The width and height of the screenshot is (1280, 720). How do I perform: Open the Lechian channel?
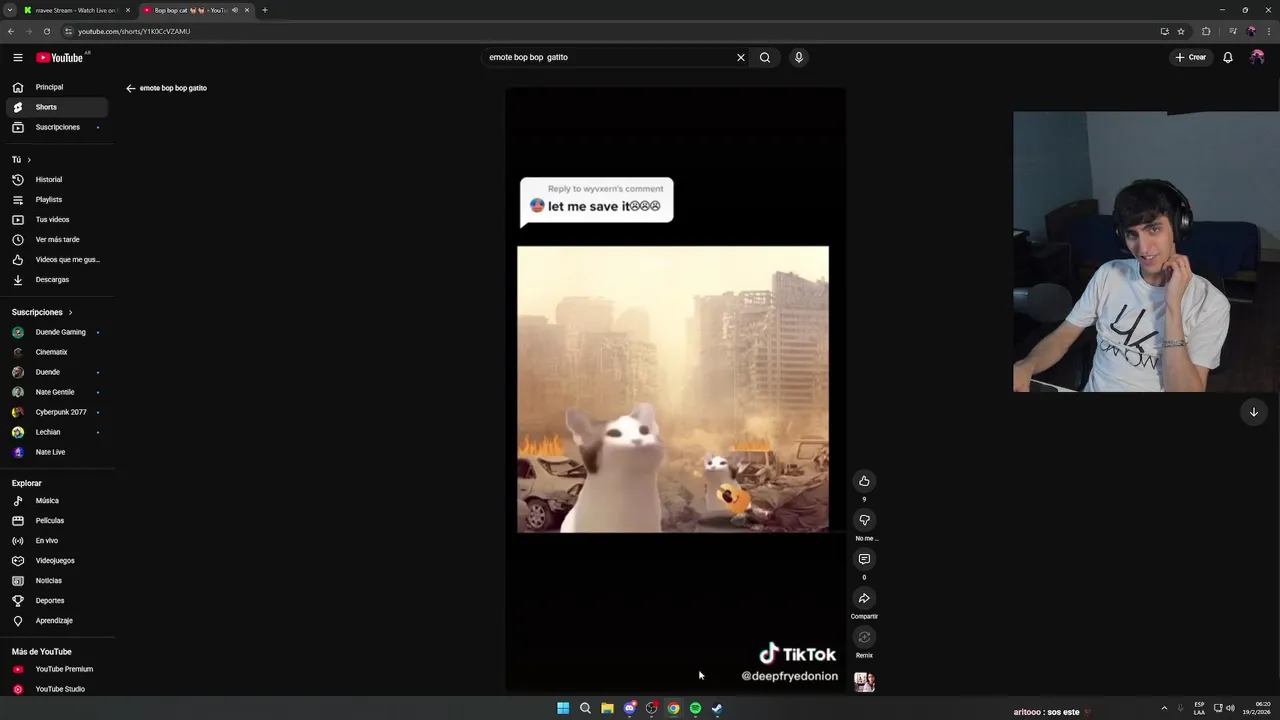(x=57, y=432)
